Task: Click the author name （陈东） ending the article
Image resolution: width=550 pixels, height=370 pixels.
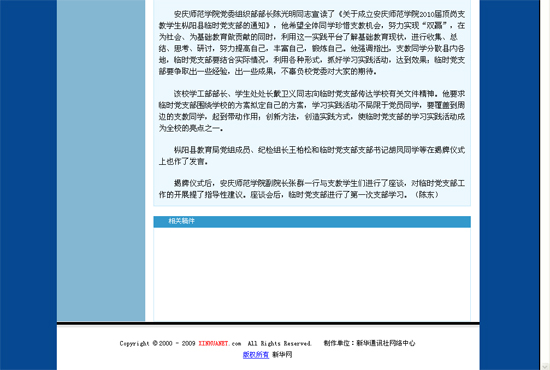Action: tap(426, 194)
